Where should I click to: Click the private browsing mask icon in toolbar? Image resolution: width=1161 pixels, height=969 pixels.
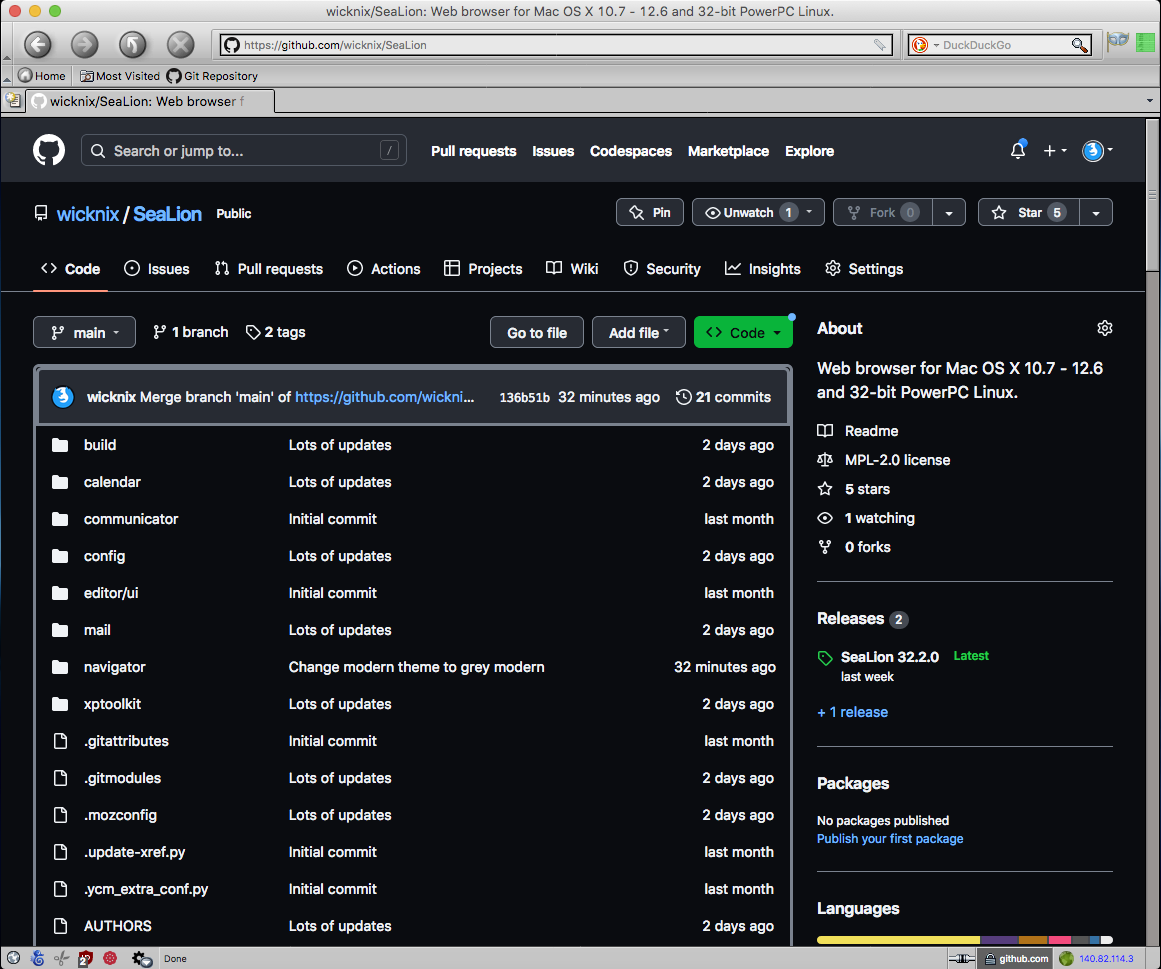point(1118,41)
